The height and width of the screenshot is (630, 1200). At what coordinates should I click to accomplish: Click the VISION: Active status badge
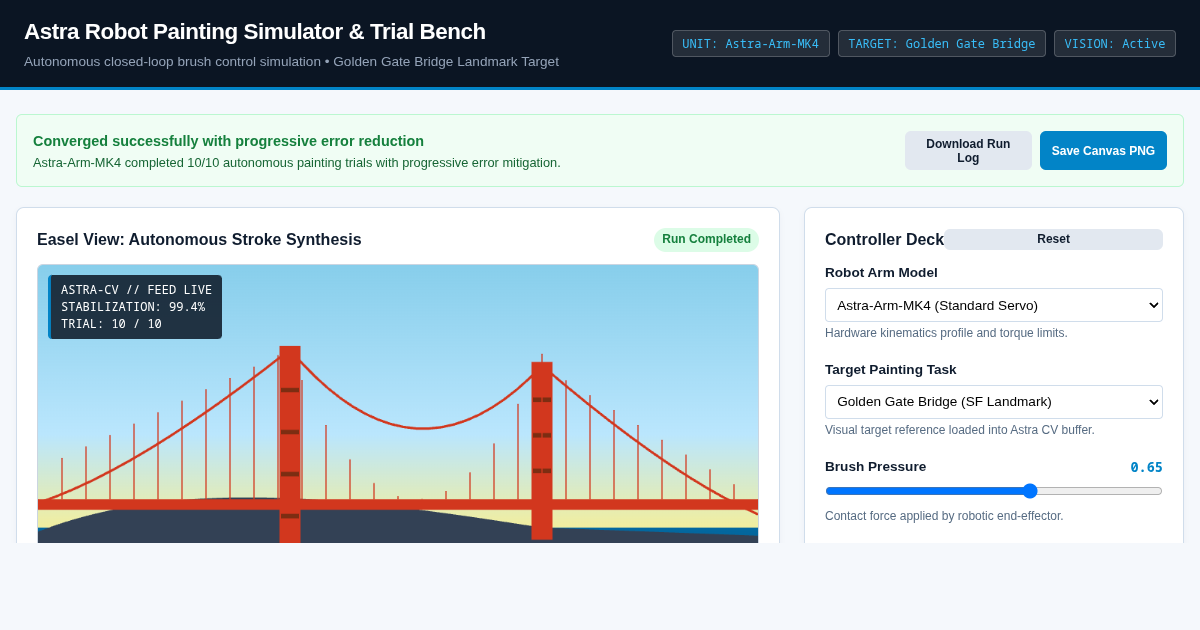1115,44
